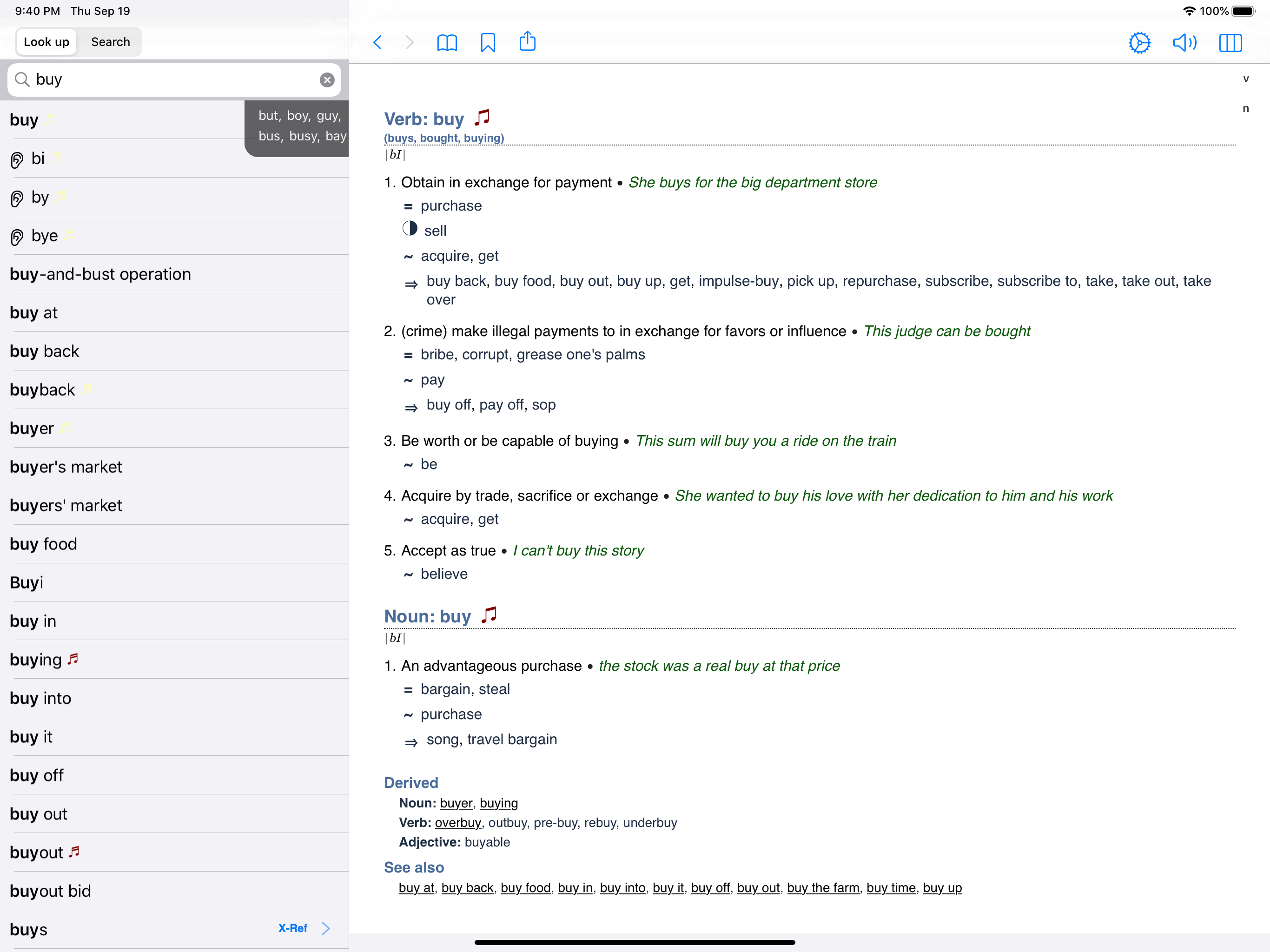
Task: Tap the back navigation arrow
Action: click(x=377, y=42)
